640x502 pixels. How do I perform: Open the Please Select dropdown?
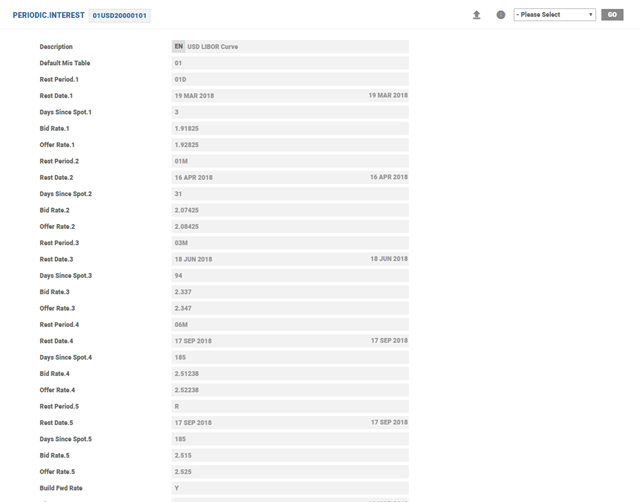tap(554, 15)
